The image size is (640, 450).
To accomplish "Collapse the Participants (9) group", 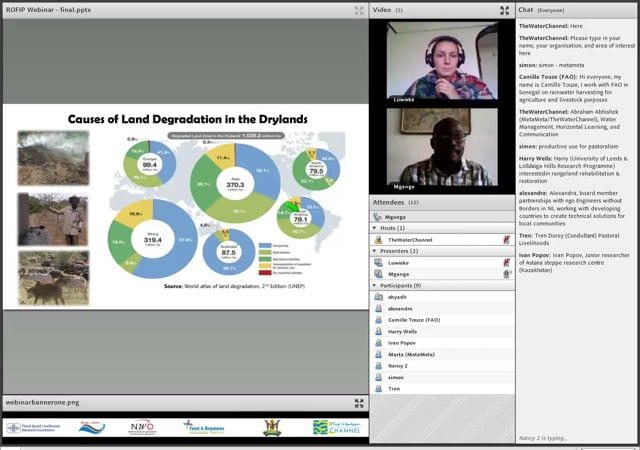I will (x=374, y=285).
